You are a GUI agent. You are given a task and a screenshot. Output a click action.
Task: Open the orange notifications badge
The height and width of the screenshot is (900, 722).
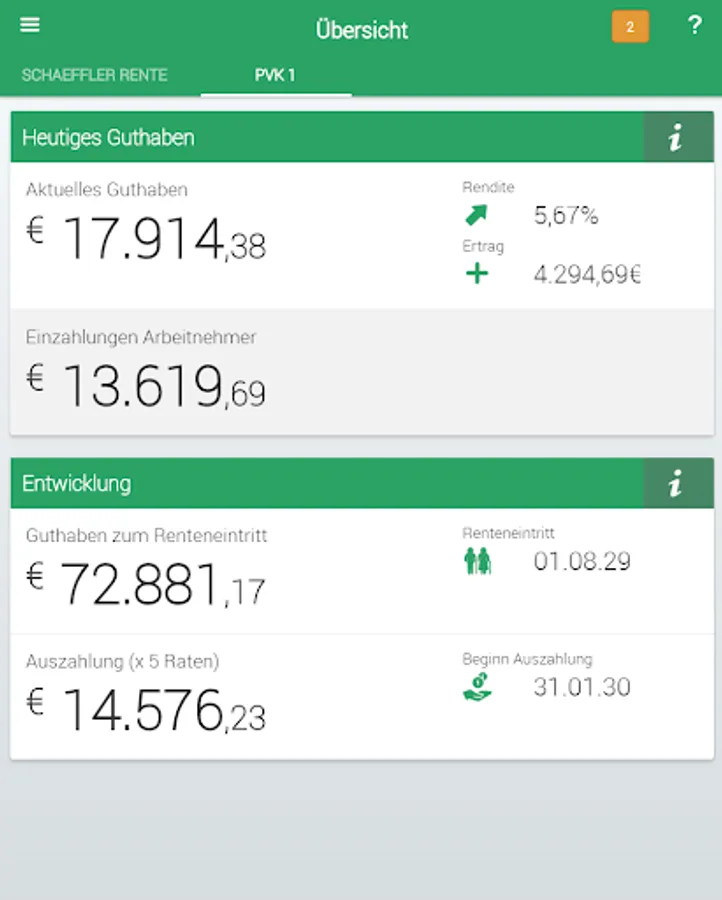[x=630, y=27]
